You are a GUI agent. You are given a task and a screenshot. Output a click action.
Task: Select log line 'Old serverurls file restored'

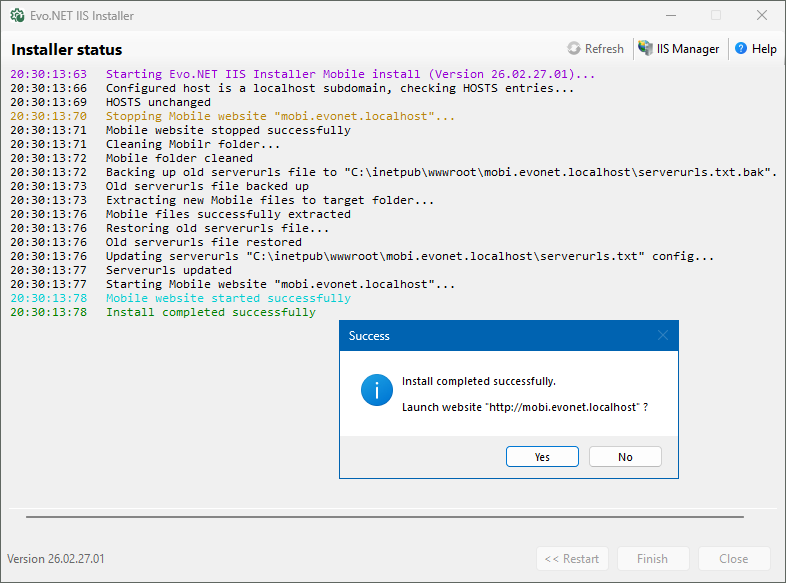[x=204, y=243]
